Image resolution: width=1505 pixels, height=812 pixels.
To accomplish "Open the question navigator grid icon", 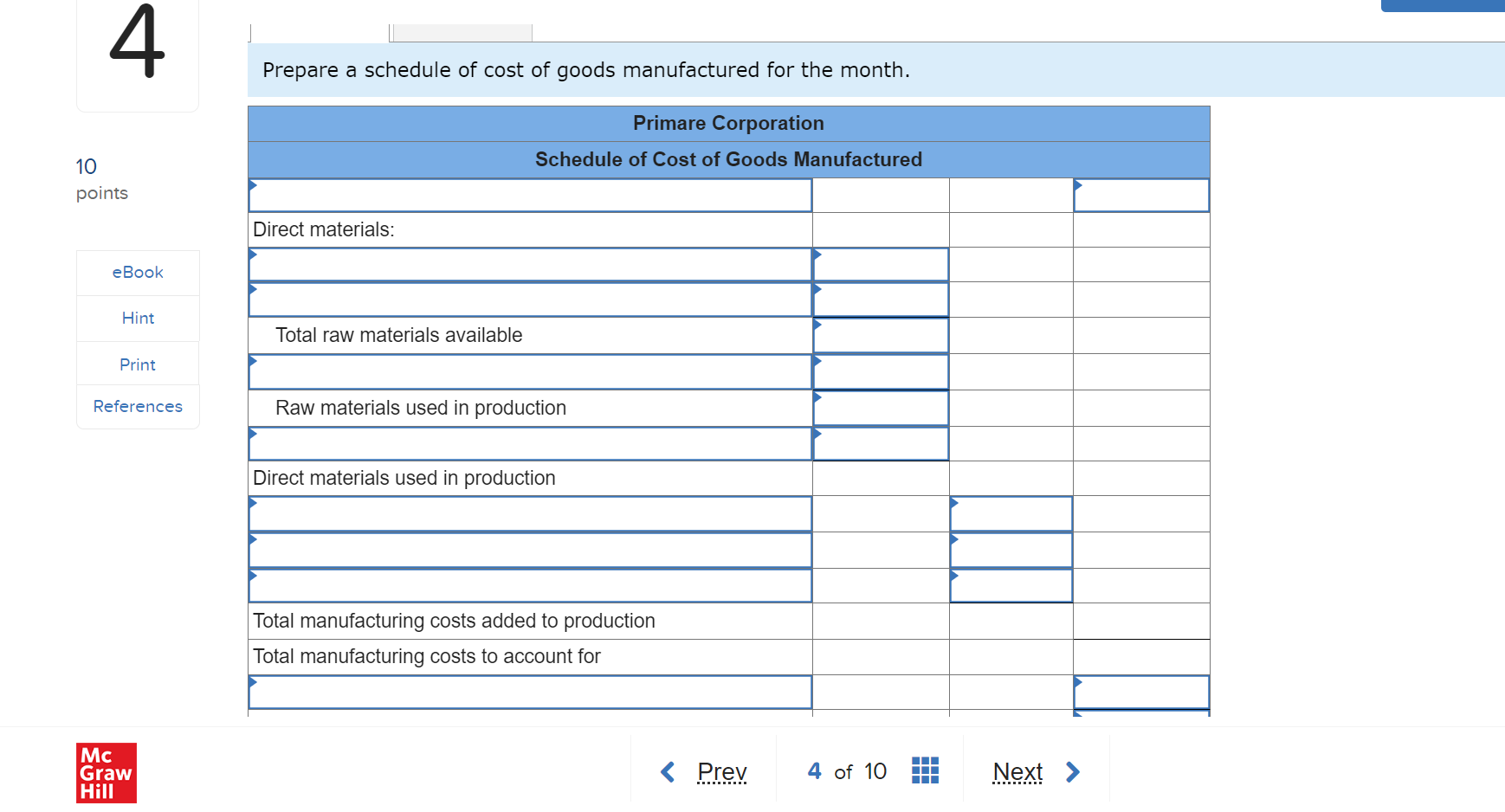I will tap(924, 770).
